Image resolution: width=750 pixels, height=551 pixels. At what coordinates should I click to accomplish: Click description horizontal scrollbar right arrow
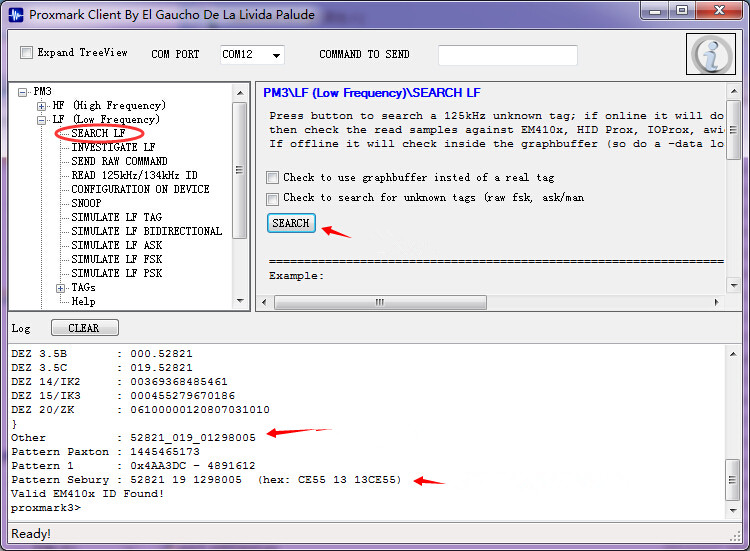pyautogui.click(x=716, y=302)
